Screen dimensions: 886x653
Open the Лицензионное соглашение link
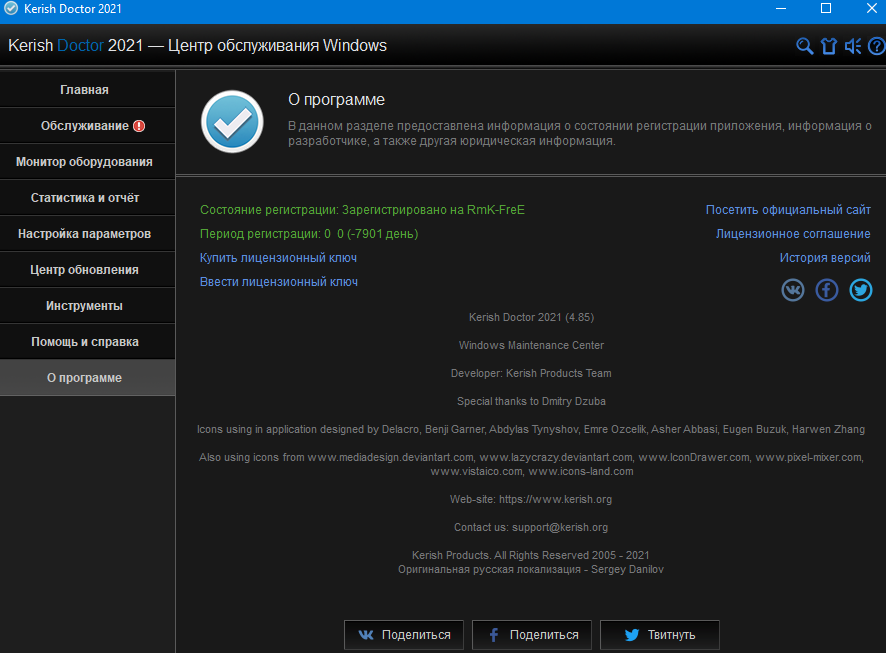[x=793, y=234]
